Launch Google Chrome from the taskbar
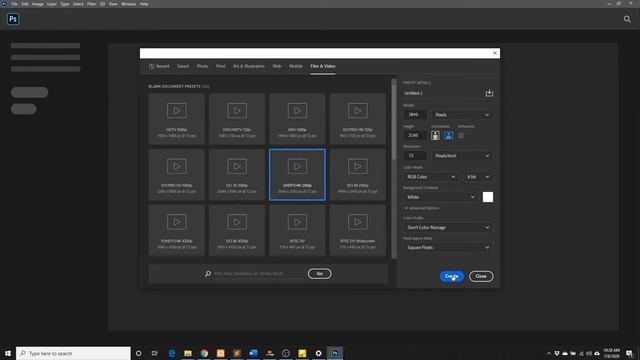The height and width of the screenshot is (360, 640). (x=204, y=353)
